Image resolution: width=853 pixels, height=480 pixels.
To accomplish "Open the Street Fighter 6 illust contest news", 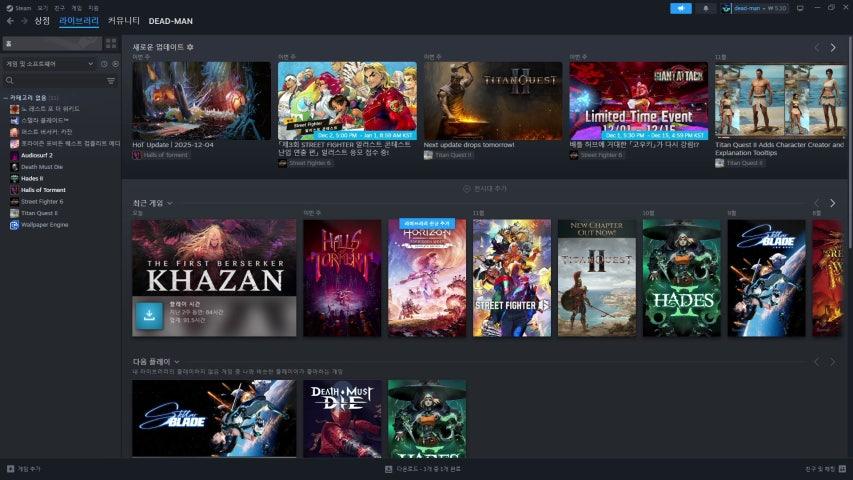I will [347, 101].
